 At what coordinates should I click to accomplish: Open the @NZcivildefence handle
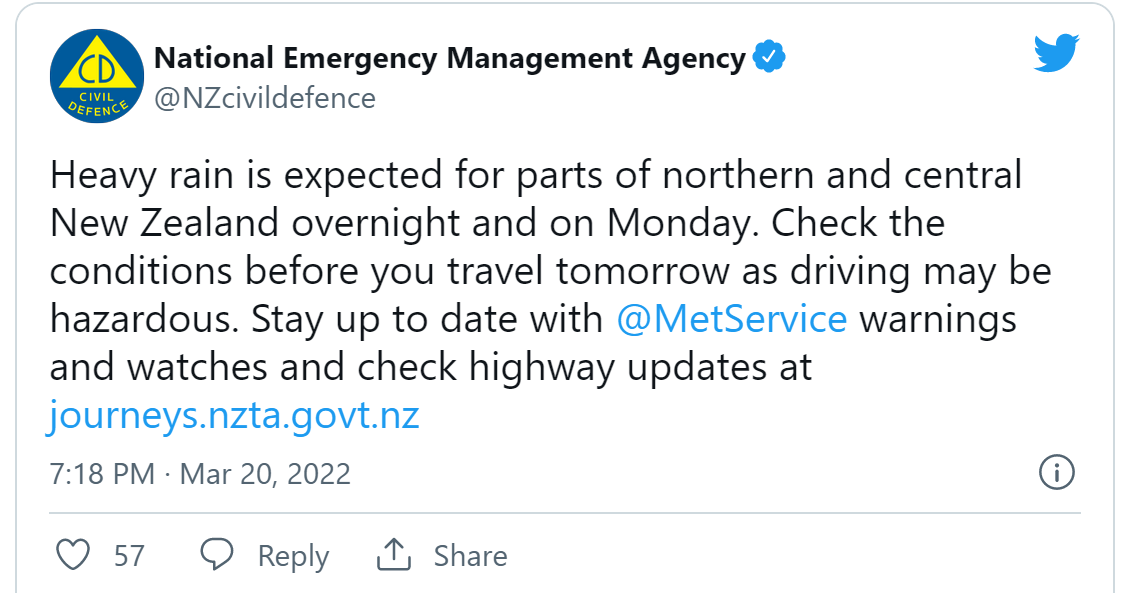pos(264,99)
